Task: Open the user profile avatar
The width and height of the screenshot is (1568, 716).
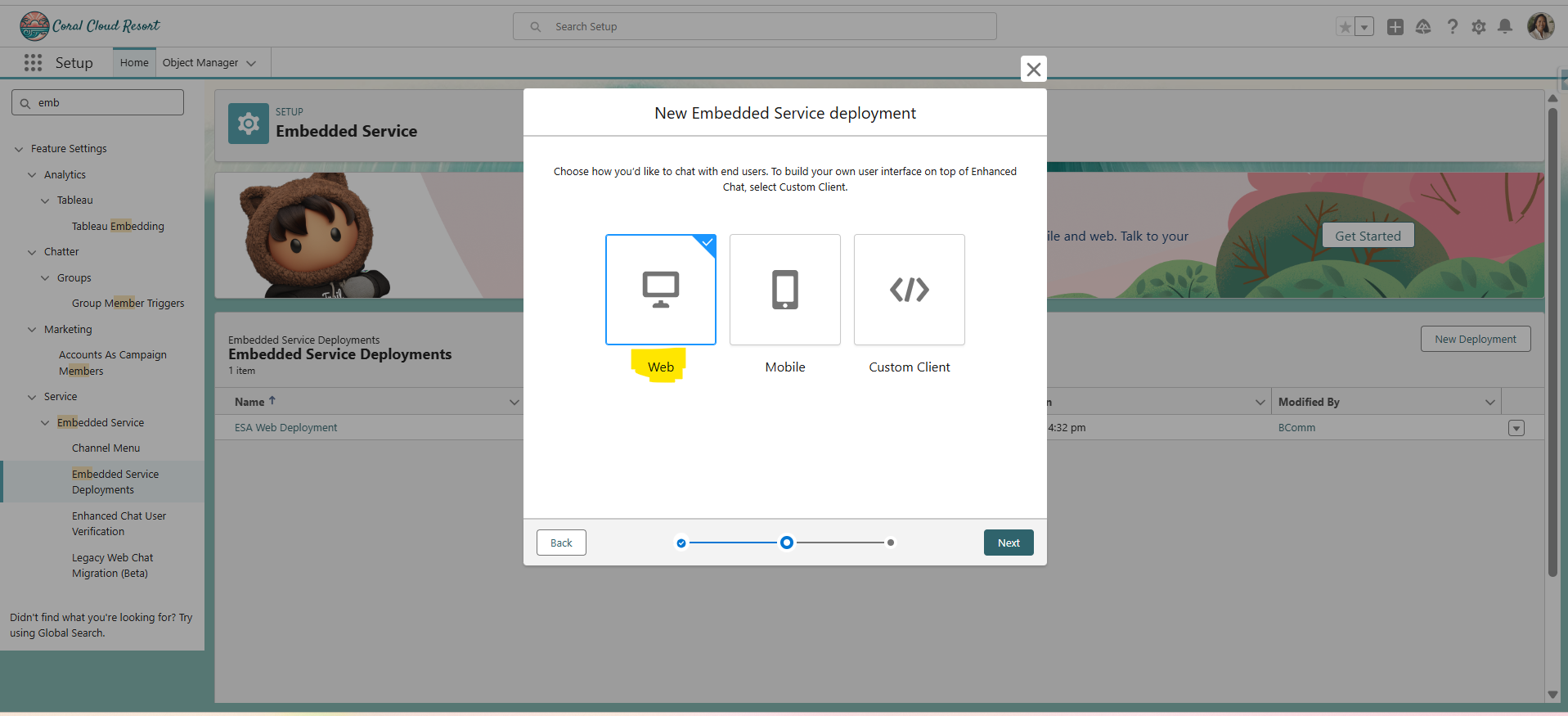Action: pos(1541,26)
